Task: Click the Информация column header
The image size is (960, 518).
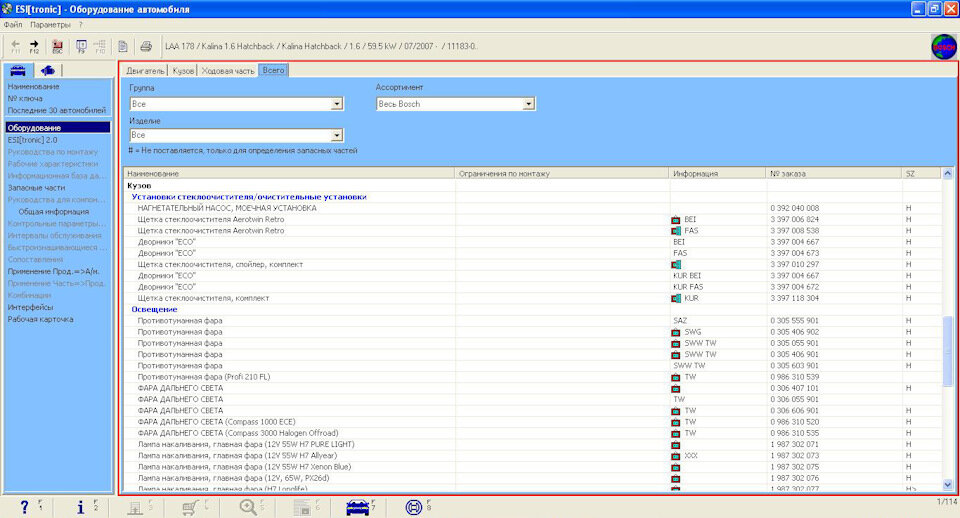Action: point(718,174)
